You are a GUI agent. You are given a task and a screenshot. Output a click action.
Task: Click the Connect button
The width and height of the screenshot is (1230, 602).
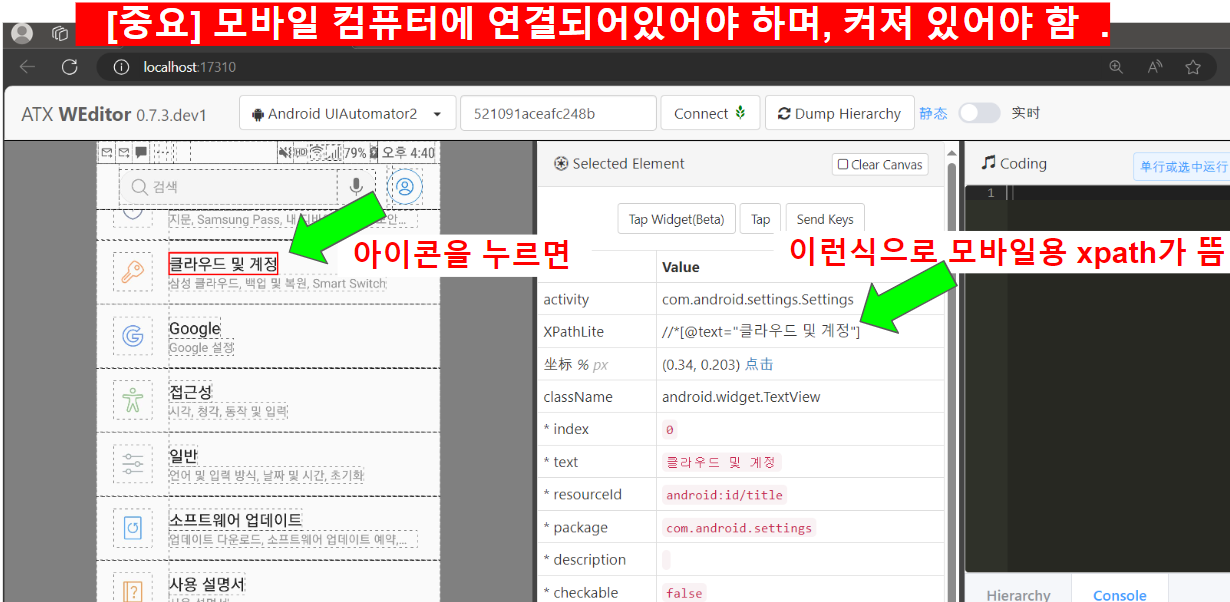coord(710,113)
